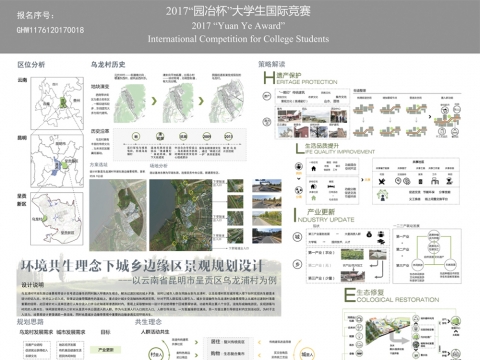Screen dimensions: 480x360
Task: Click the clock icon beside the gear icon
Action: 398,181
